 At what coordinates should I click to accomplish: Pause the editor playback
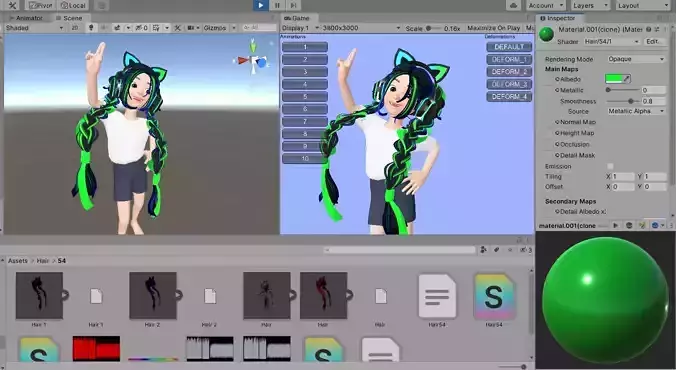tap(277, 5)
